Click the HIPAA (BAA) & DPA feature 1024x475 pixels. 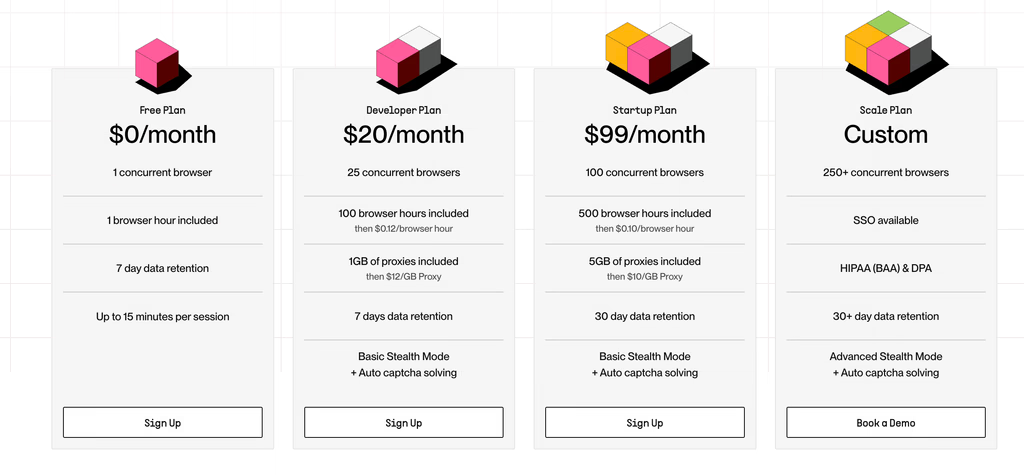886,268
